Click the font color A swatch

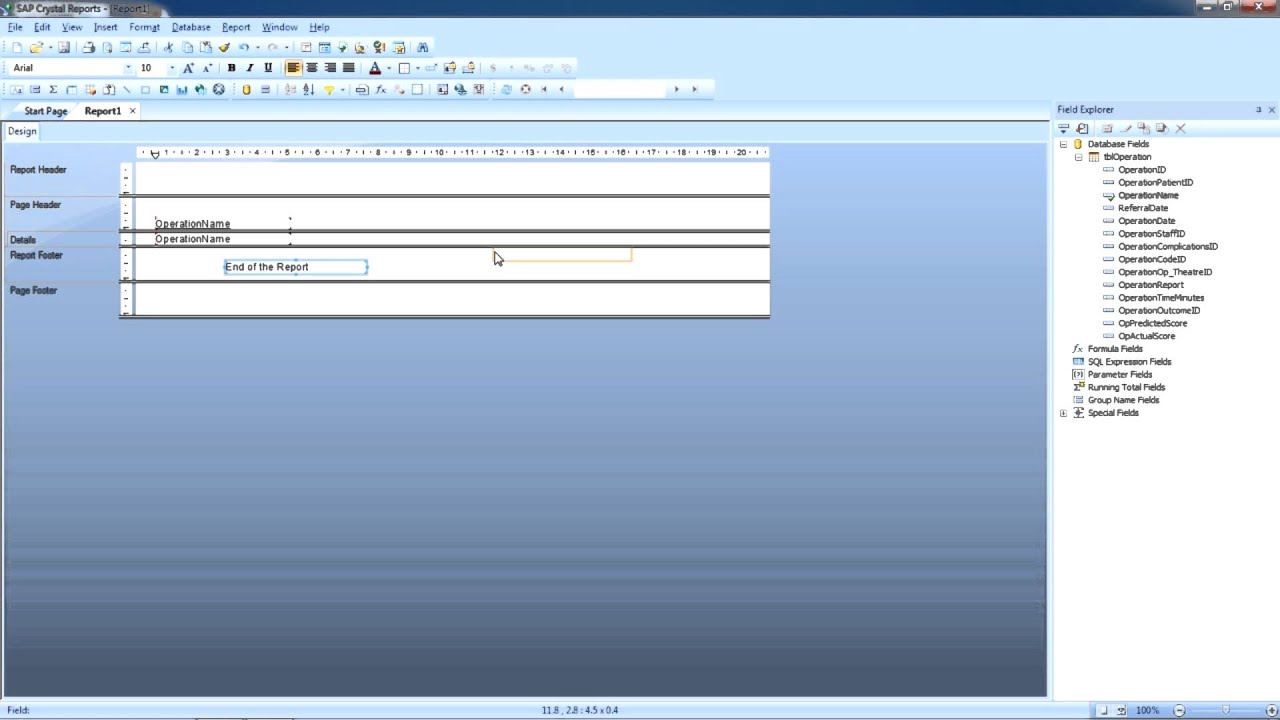375,67
